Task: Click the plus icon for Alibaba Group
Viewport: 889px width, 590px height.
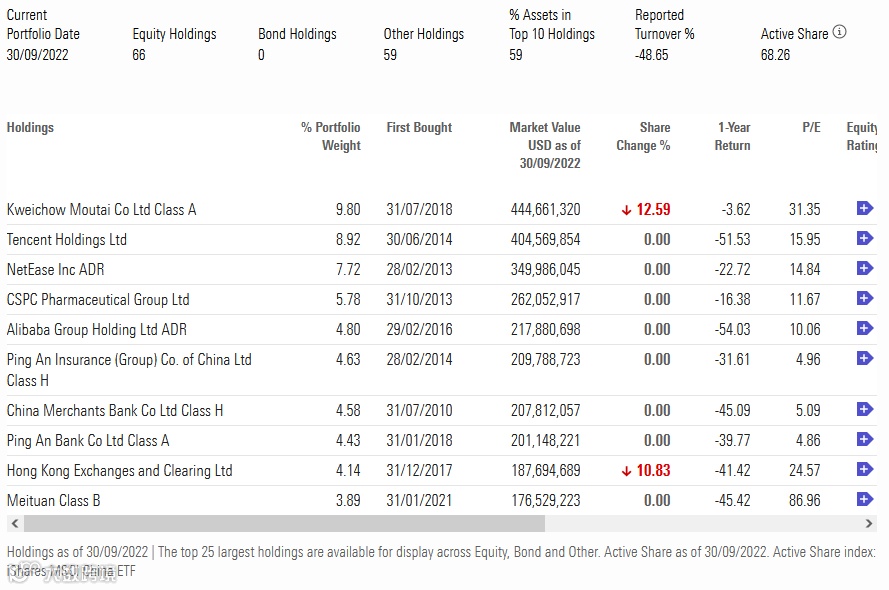Action: click(865, 329)
